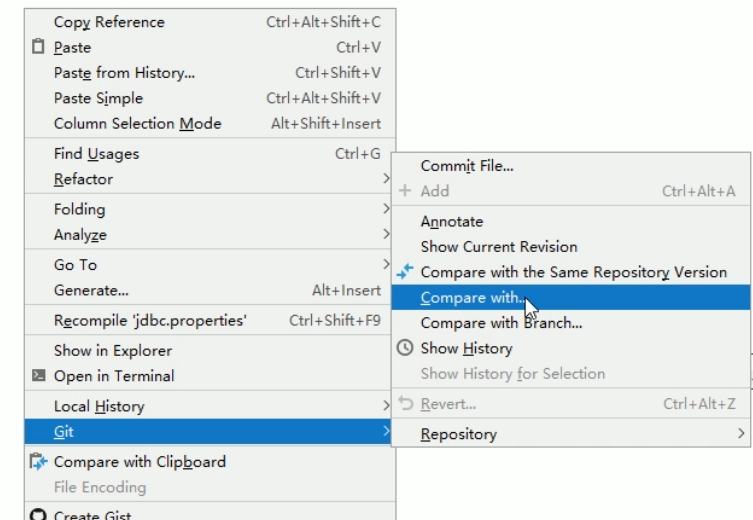The width and height of the screenshot is (753, 520).
Task: Click the Compare with Clipboard icon
Action: (37, 462)
